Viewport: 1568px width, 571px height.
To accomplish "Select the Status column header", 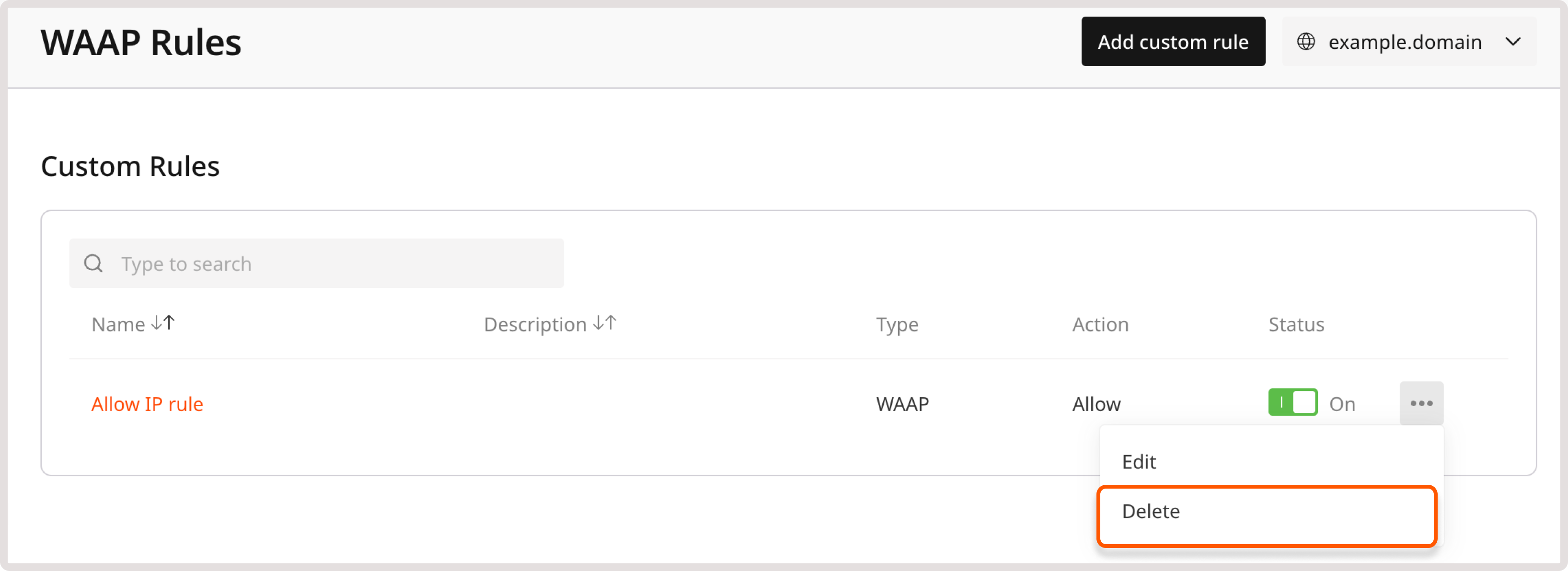I will pyautogui.click(x=1296, y=324).
